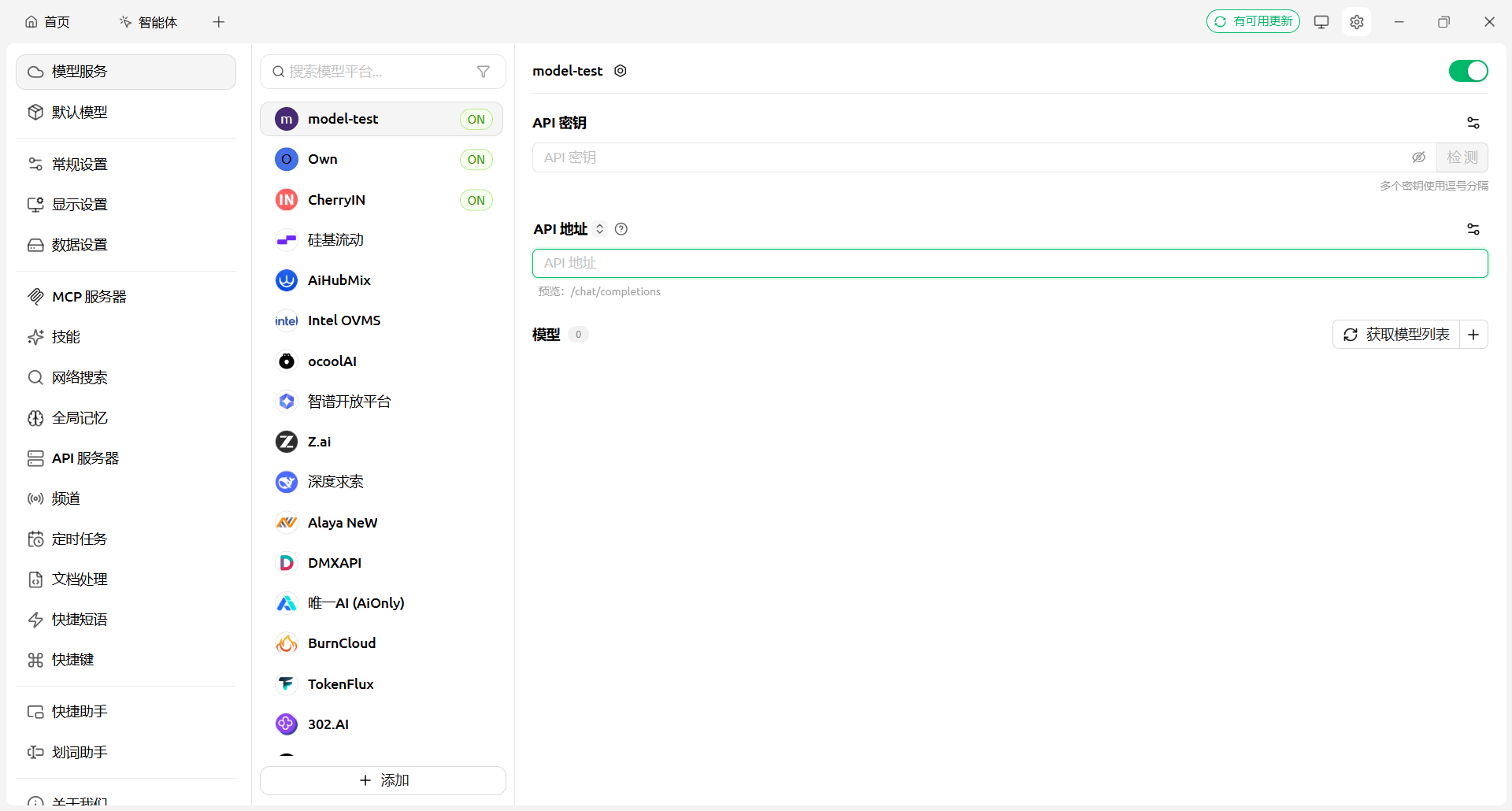Click the settings gear icon in title bar
The image size is (1512, 811).
click(1356, 22)
